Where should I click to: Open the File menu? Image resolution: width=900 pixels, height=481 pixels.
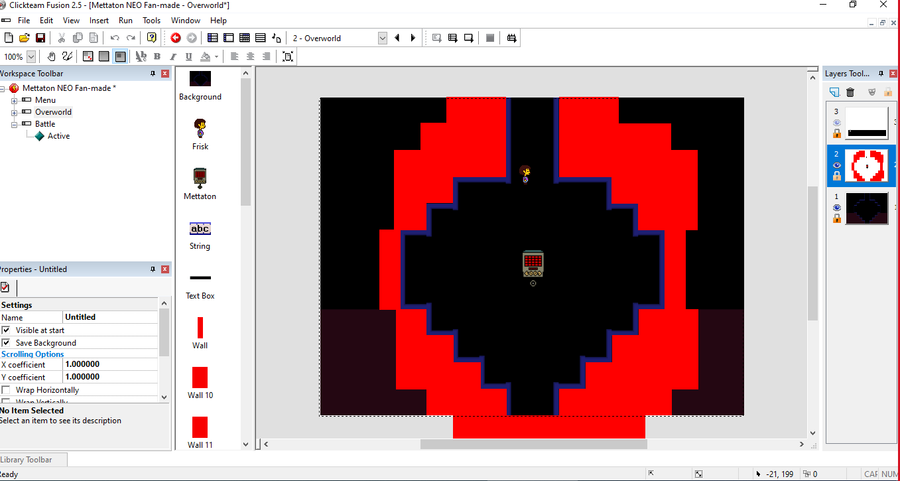click(x=24, y=20)
